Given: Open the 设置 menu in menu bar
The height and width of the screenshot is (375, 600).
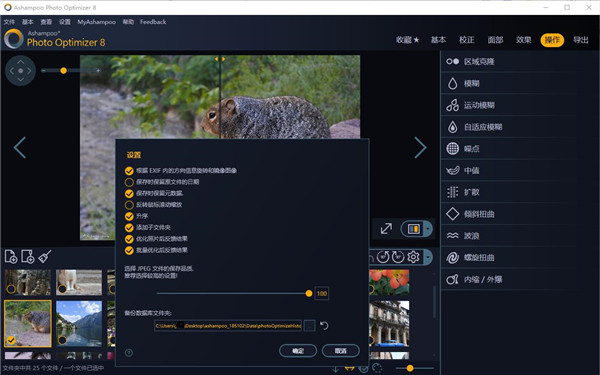Looking at the screenshot, I should pyautogui.click(x=65, y=22).
